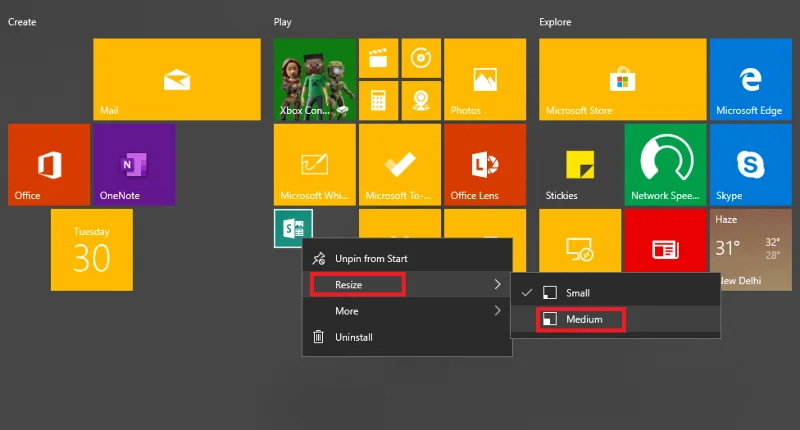The image size is (800, 430).
Task: Click the arrow beside Resize
Action: point(497,285)
